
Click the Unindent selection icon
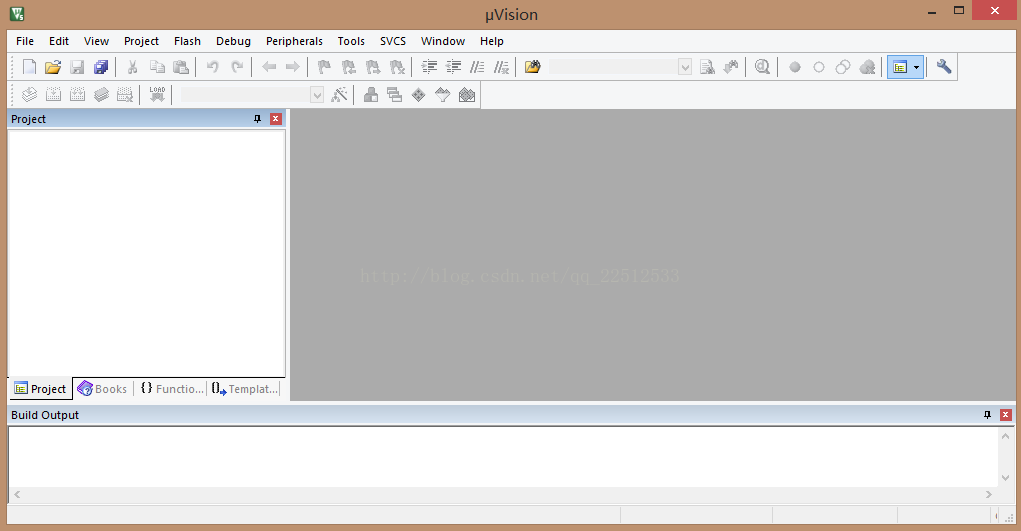[x=453, y=67]
